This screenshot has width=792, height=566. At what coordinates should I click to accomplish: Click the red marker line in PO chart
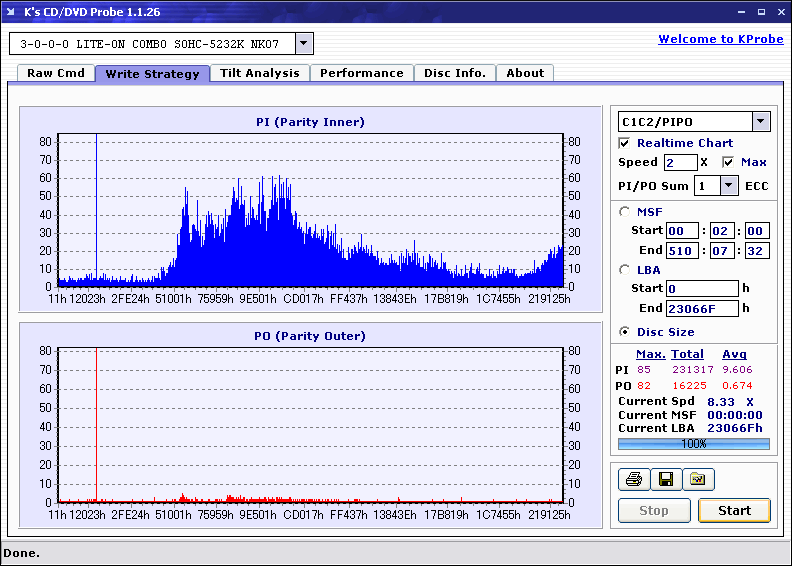pyautogui.click(x=96, y=425)
